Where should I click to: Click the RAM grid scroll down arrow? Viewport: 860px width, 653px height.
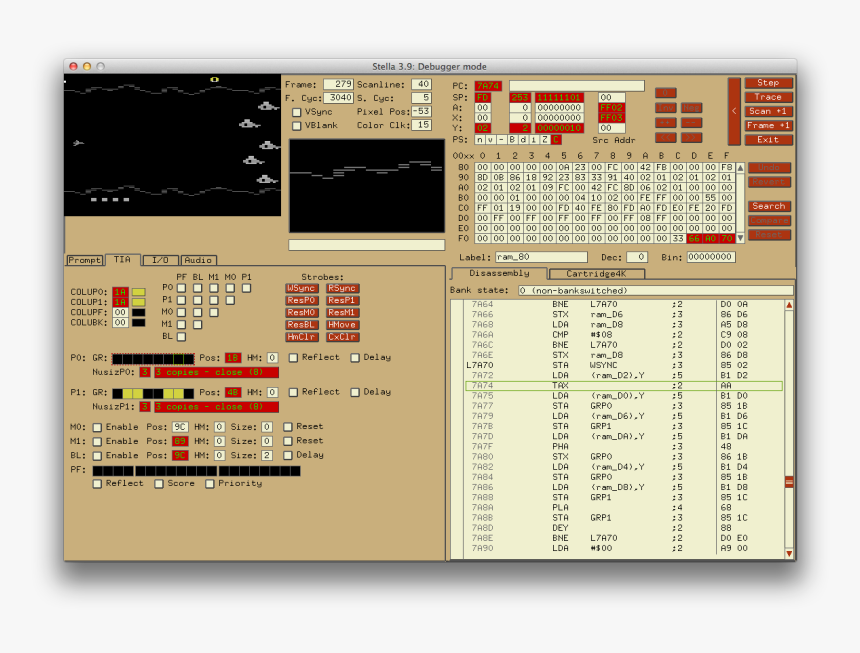[740, 238]
